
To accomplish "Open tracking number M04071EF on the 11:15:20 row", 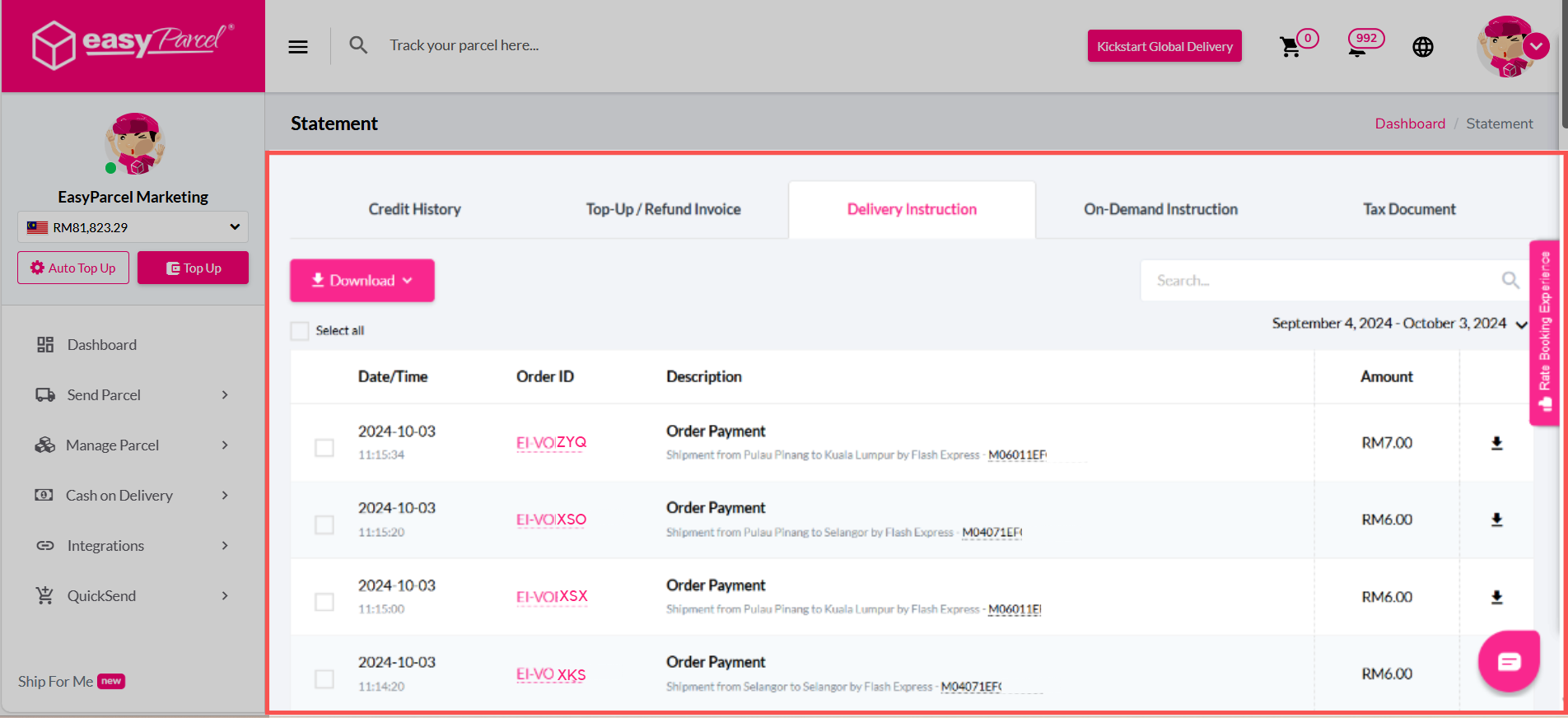I will [x=992, y=533].
